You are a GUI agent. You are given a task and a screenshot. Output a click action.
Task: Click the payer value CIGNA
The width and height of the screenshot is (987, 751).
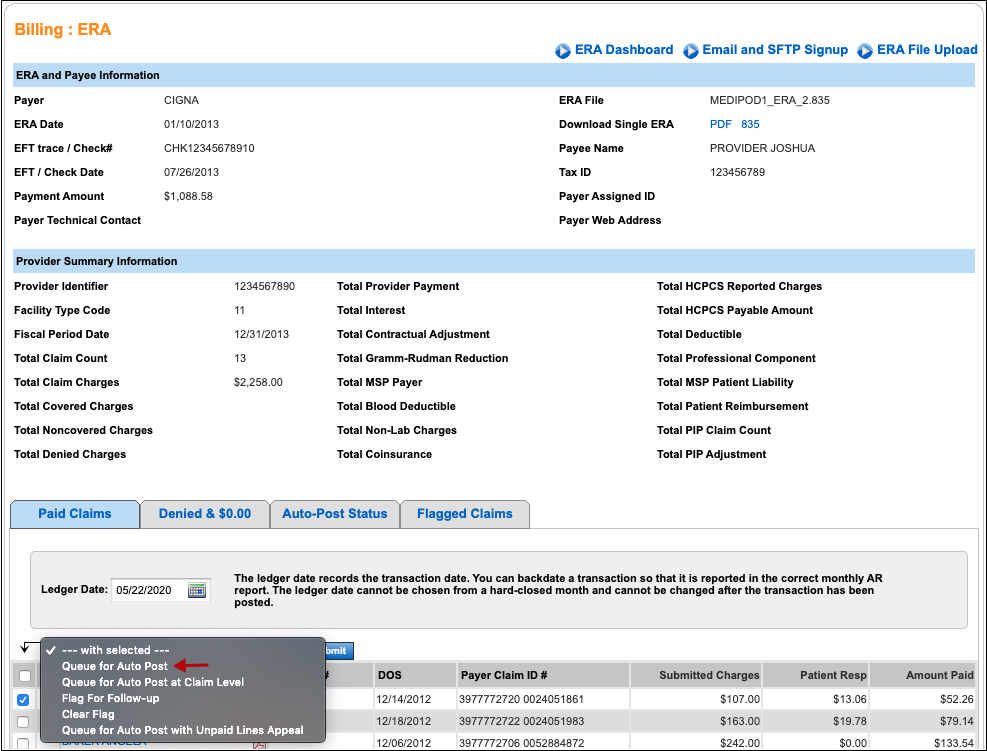pyautogui.click(x=181, y=100)
